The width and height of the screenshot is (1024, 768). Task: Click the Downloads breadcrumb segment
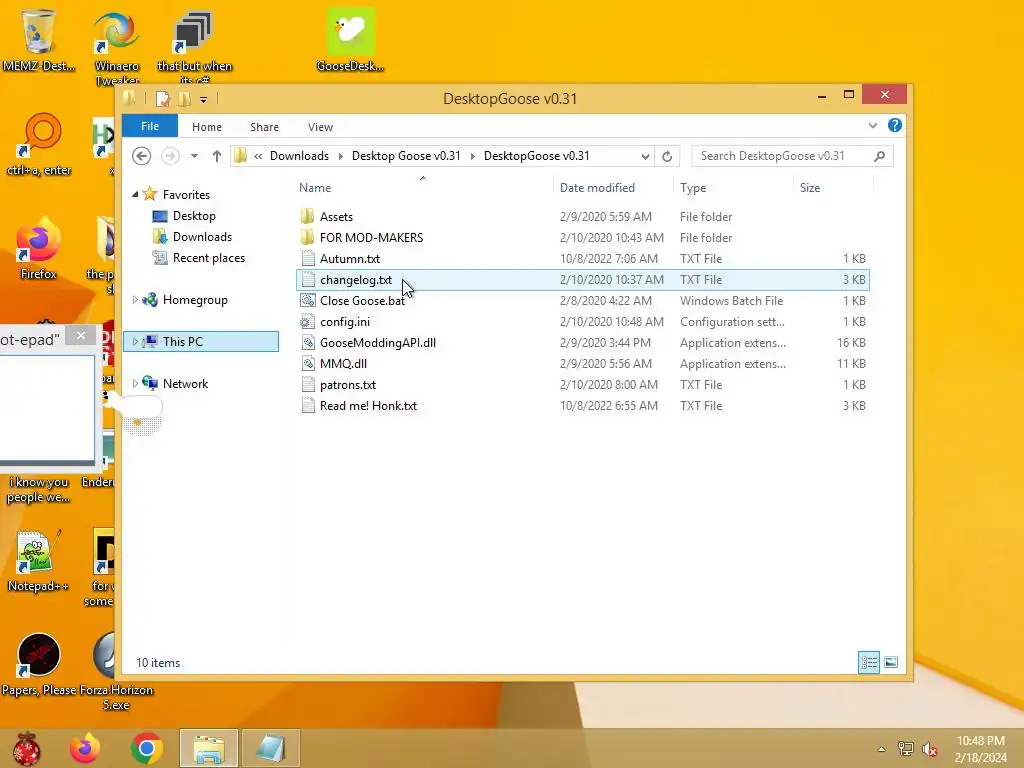(299, 155)
